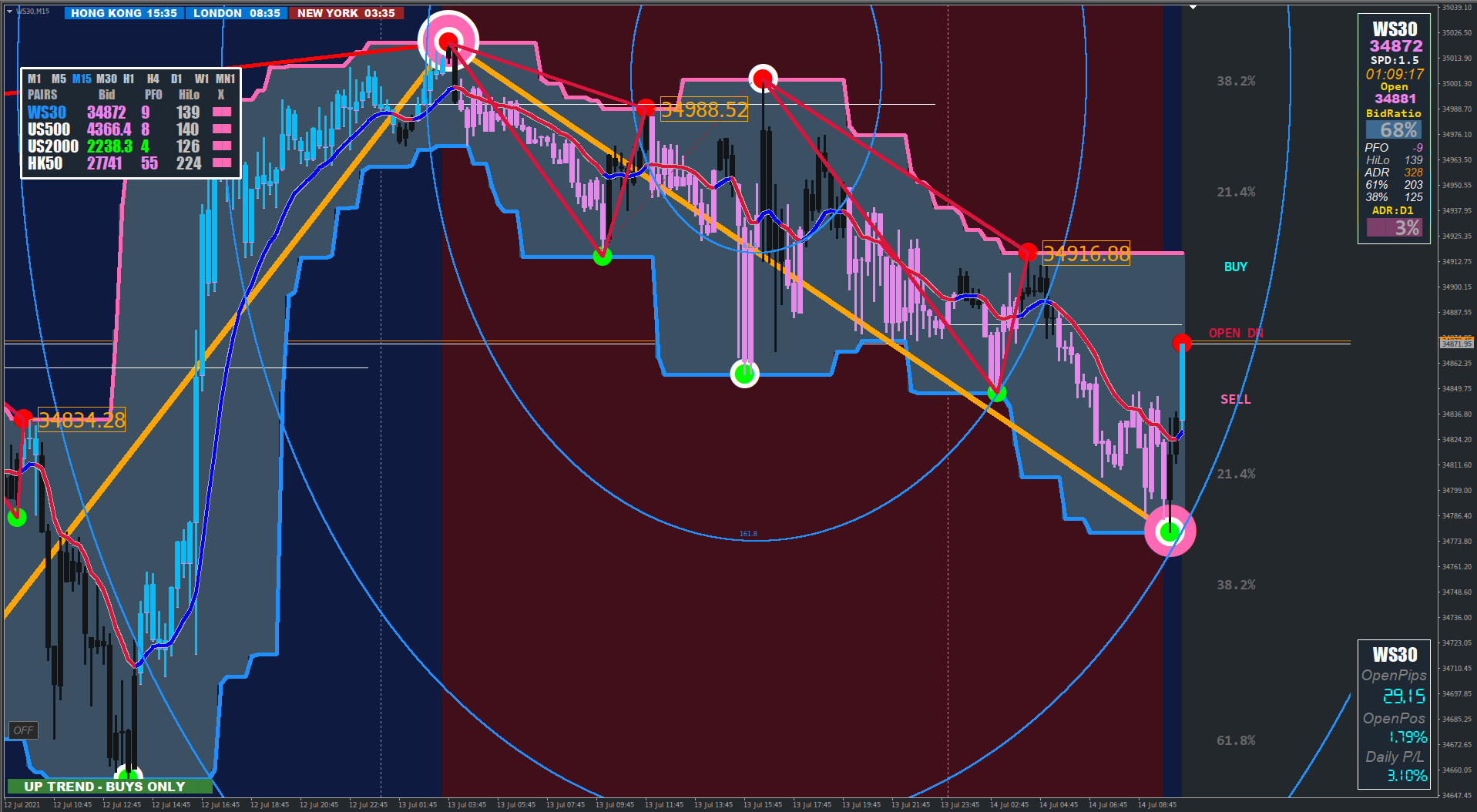Click the red swing marker beside 34988.52
1477x812 pixels.
(x=646, y=109)
